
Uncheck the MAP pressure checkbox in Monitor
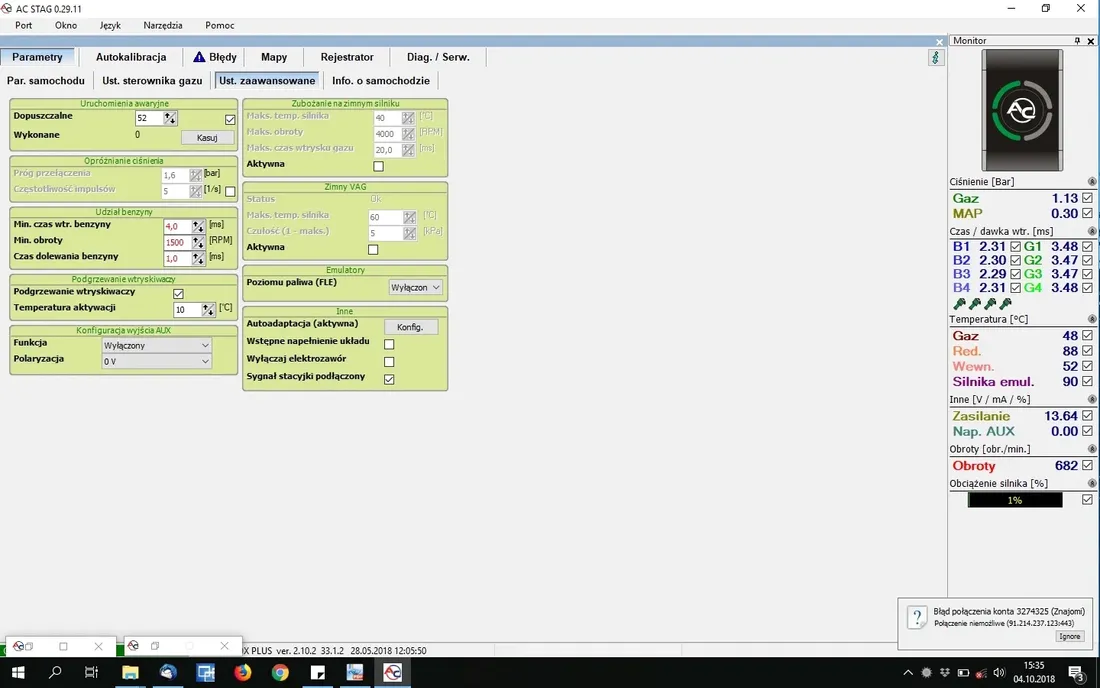pyautogui.click(x=1087, y=213)
